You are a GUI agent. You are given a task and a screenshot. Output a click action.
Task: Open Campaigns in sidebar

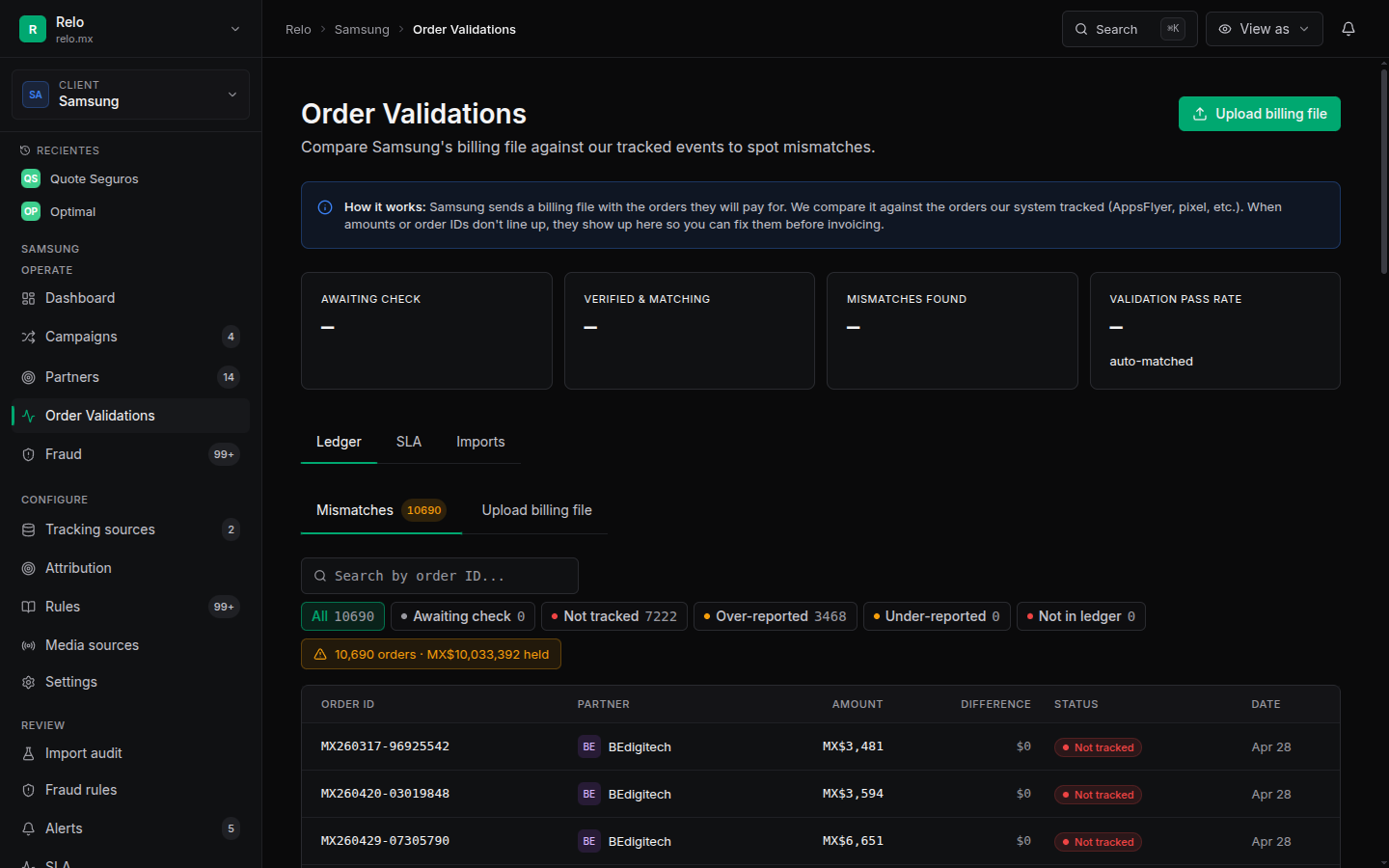[x=130, y=337]
